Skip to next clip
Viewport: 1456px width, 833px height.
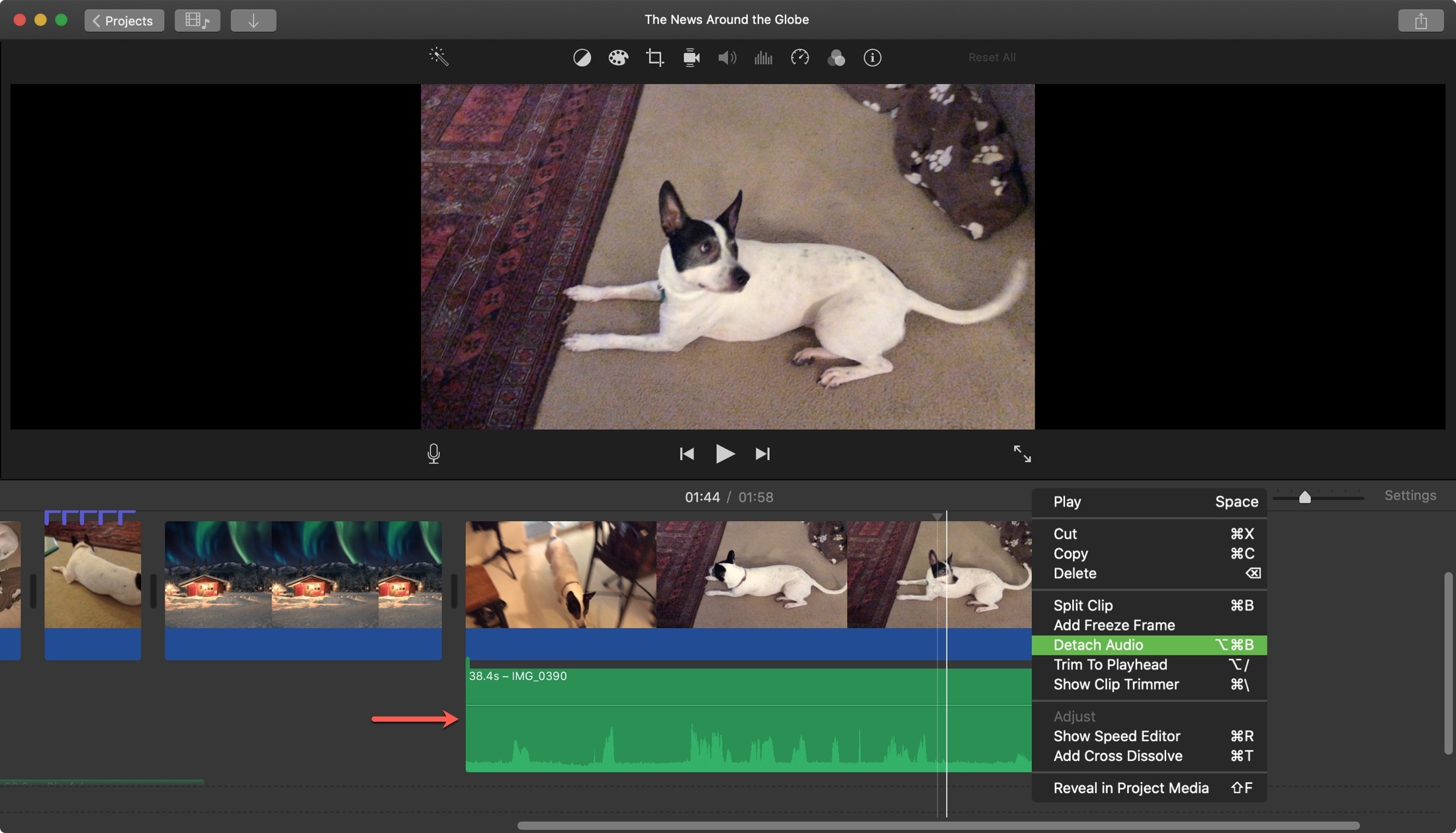tap(762, 454)
